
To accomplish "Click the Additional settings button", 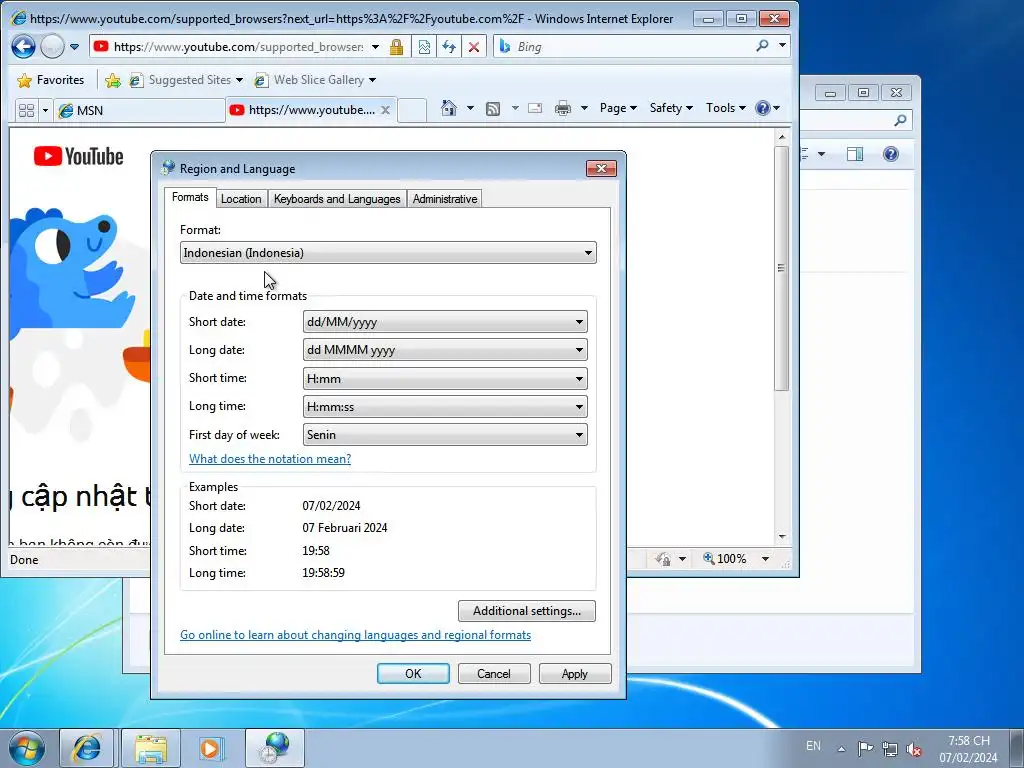I will point(527,611).
